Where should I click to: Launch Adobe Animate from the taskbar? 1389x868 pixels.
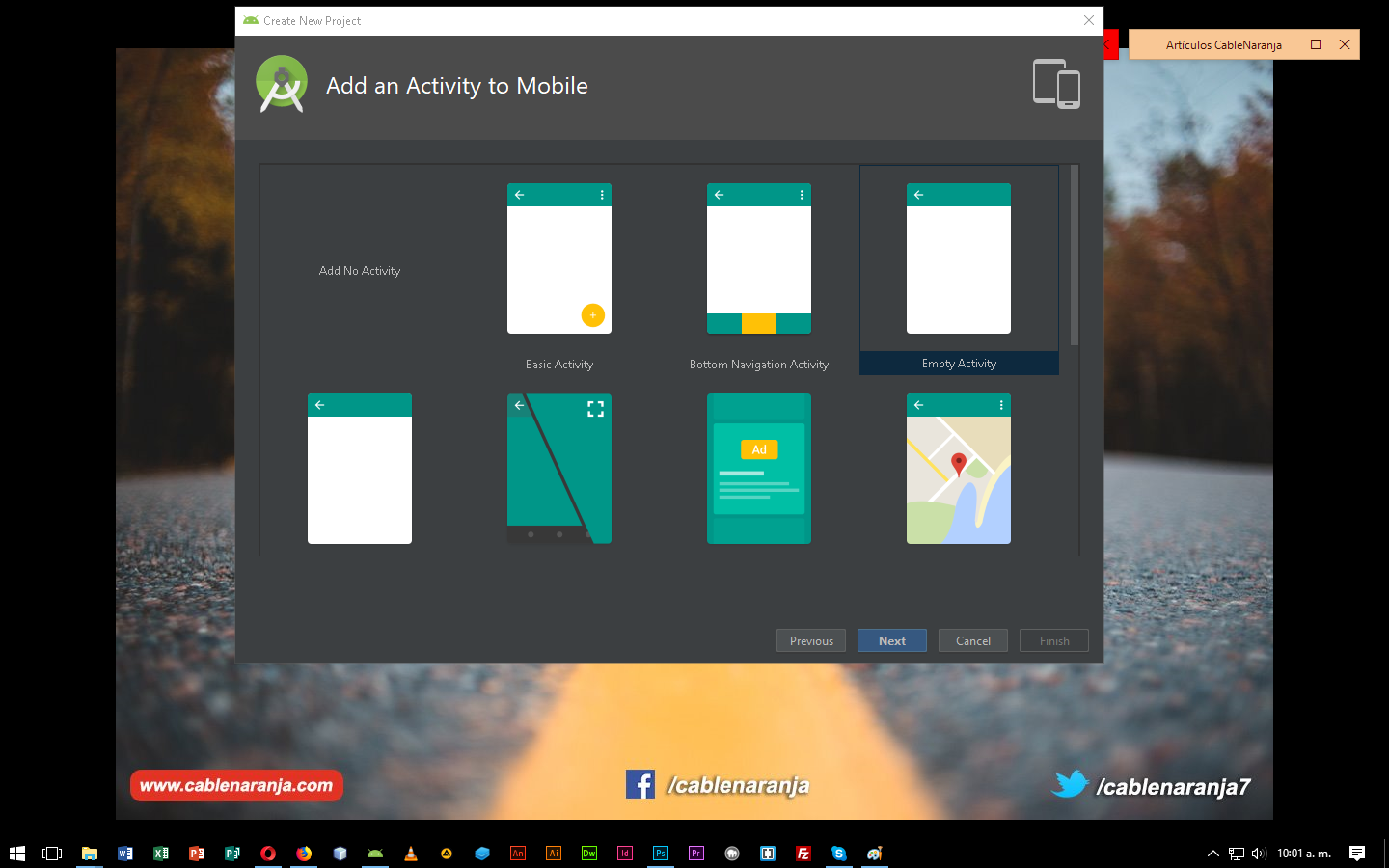pyautogui.click(x=518, y=854)
